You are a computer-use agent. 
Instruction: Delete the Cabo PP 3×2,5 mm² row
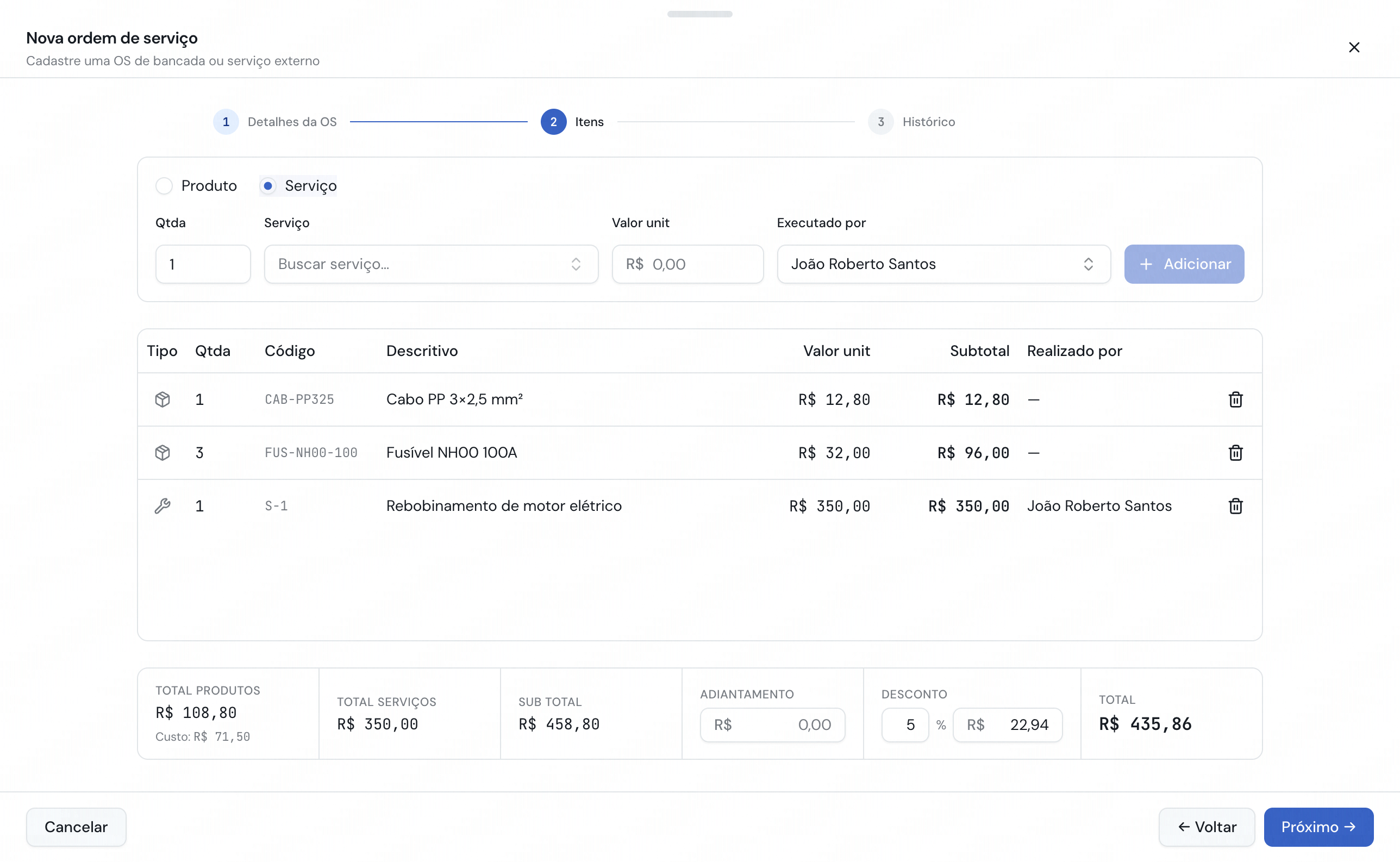[x=1235, y=399]
